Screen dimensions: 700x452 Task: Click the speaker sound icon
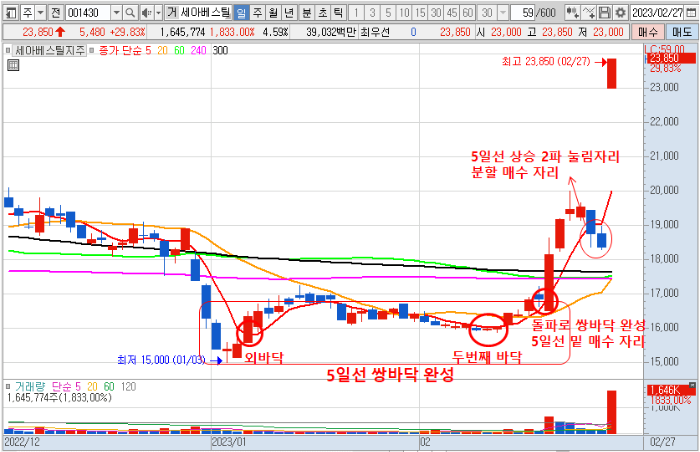coord(146,13)
